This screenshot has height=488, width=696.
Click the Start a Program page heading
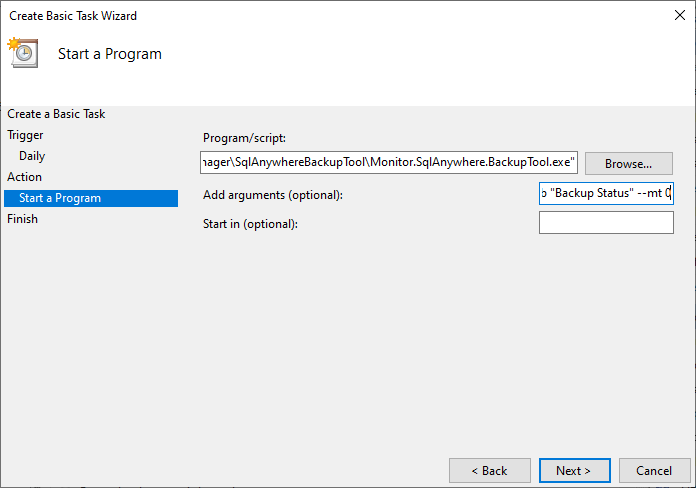pyautogui.click(x=109, y=54)
